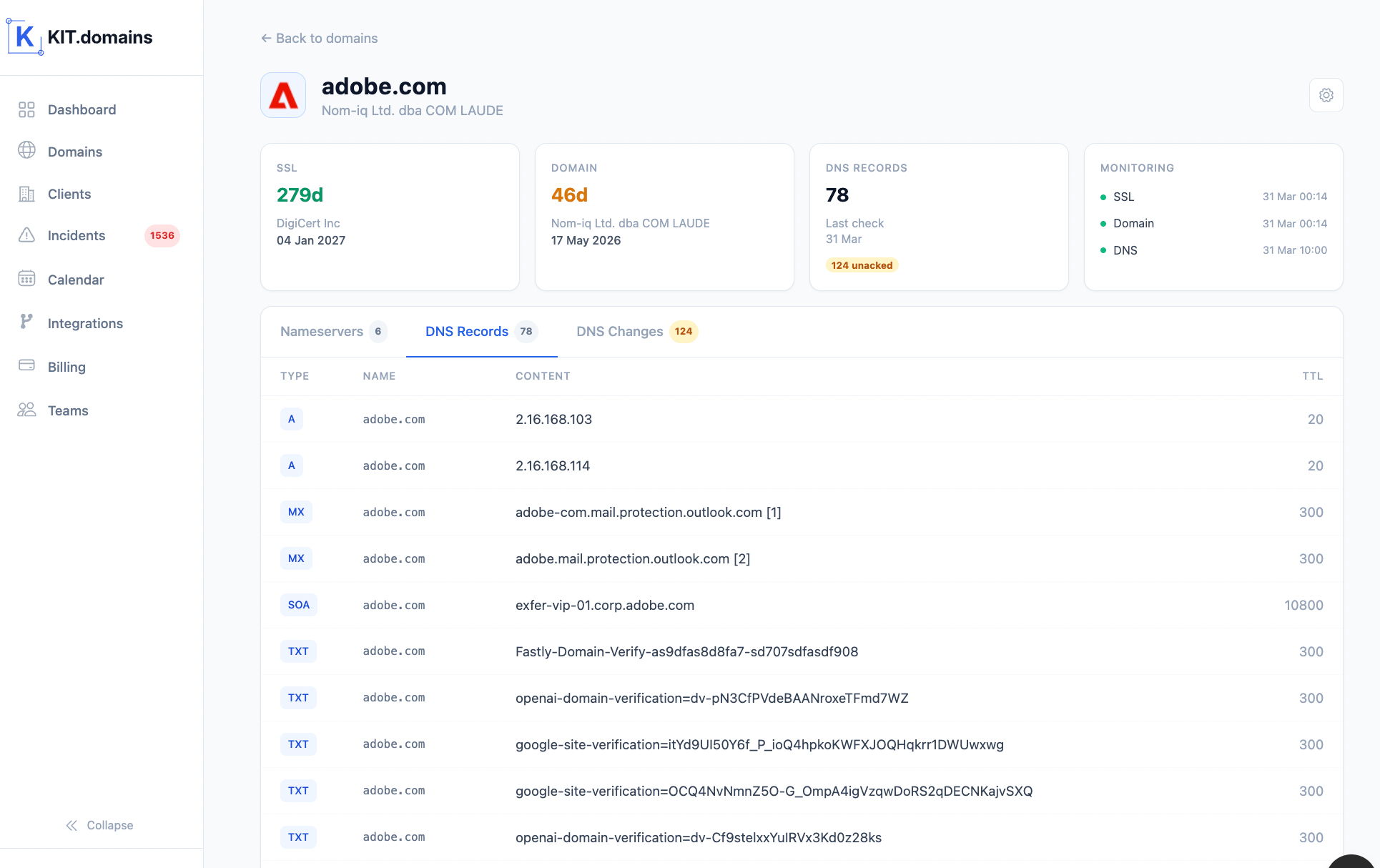Select record content 2.16.168.114
1380x868 pixels.
pyautogui.click(x=553, y=465)
